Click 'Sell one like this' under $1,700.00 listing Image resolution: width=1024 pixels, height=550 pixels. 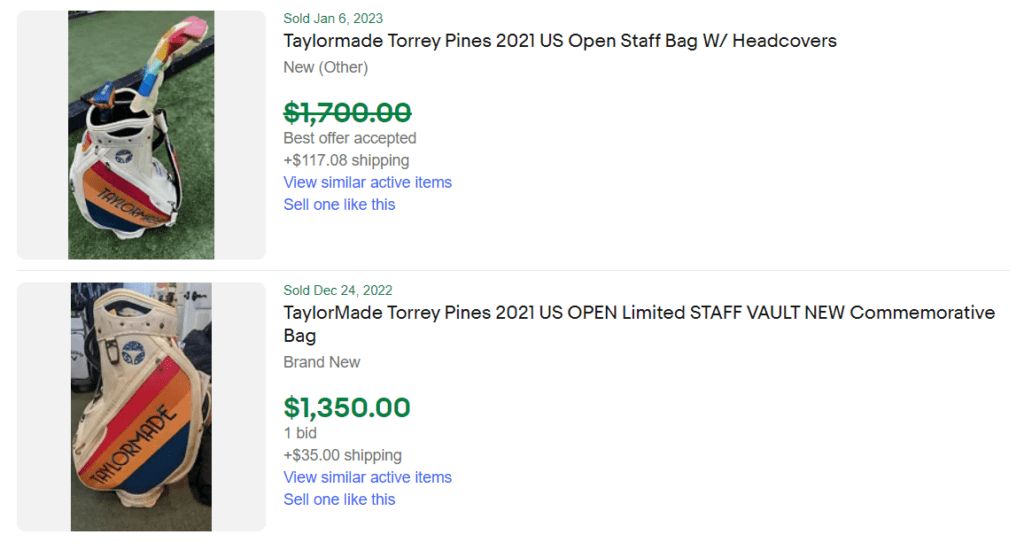point(339,204)
